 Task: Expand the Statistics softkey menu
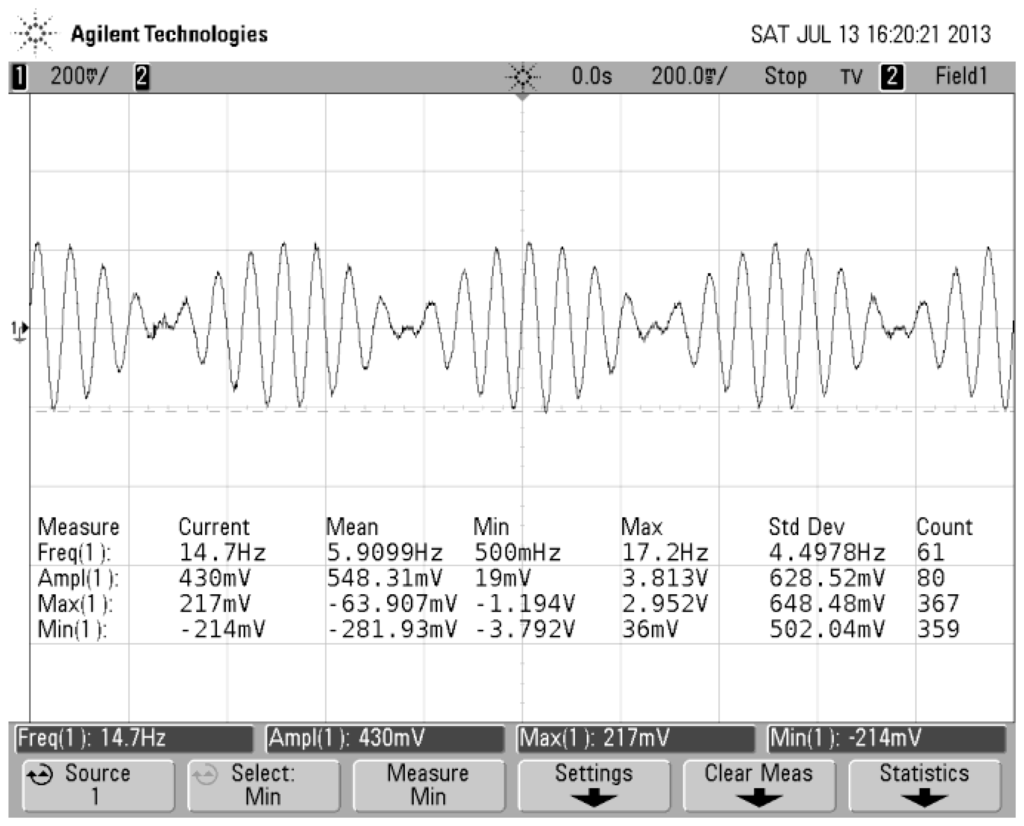pos(923,785)
